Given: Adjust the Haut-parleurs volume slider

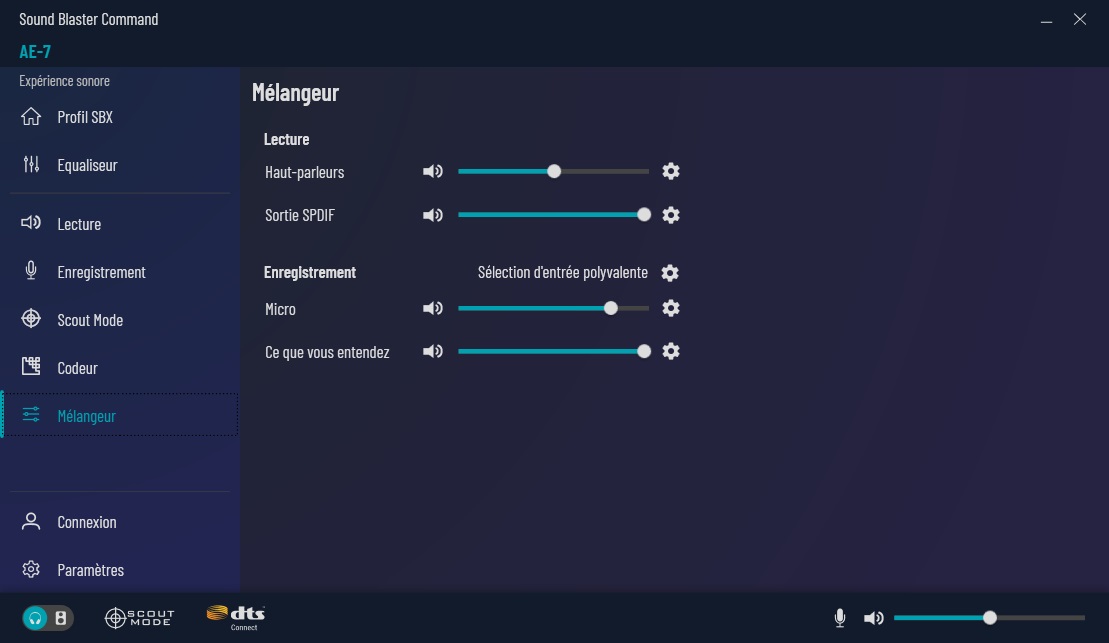Looking at the screenshot, I should click(x=553, y=171).
